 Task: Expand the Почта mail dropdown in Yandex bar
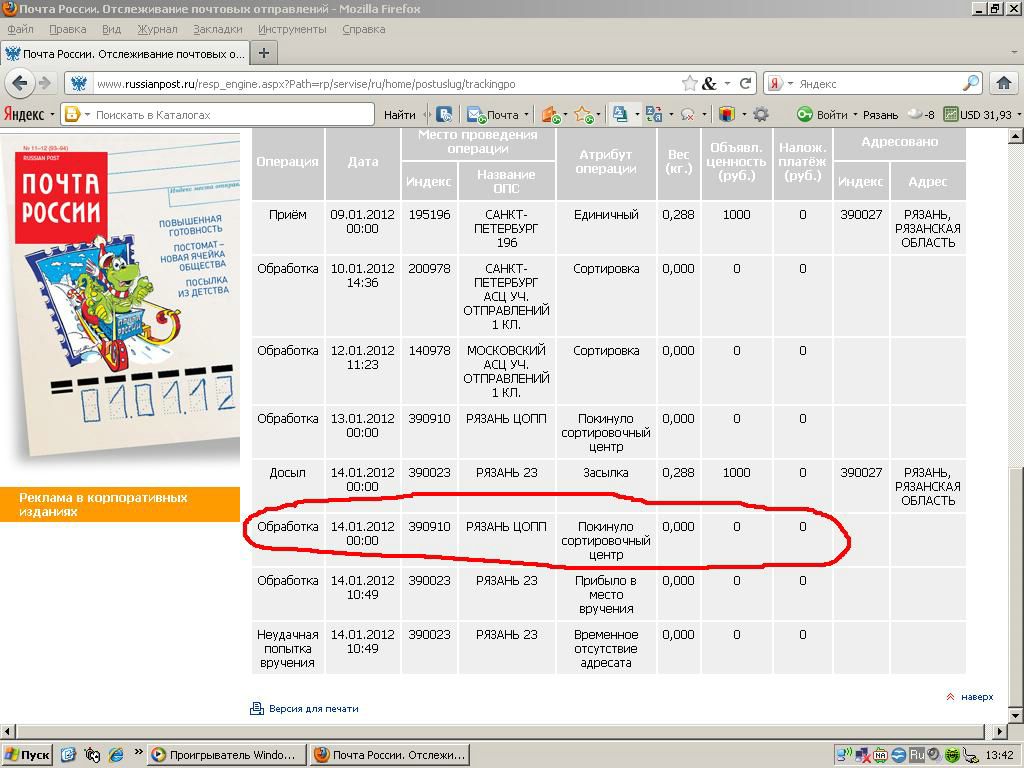tap(527, 115)
